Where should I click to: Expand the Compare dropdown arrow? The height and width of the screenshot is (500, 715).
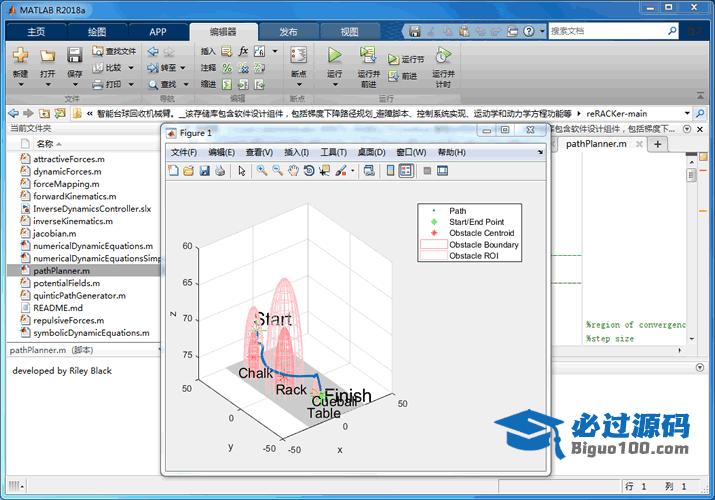(131, 68)
